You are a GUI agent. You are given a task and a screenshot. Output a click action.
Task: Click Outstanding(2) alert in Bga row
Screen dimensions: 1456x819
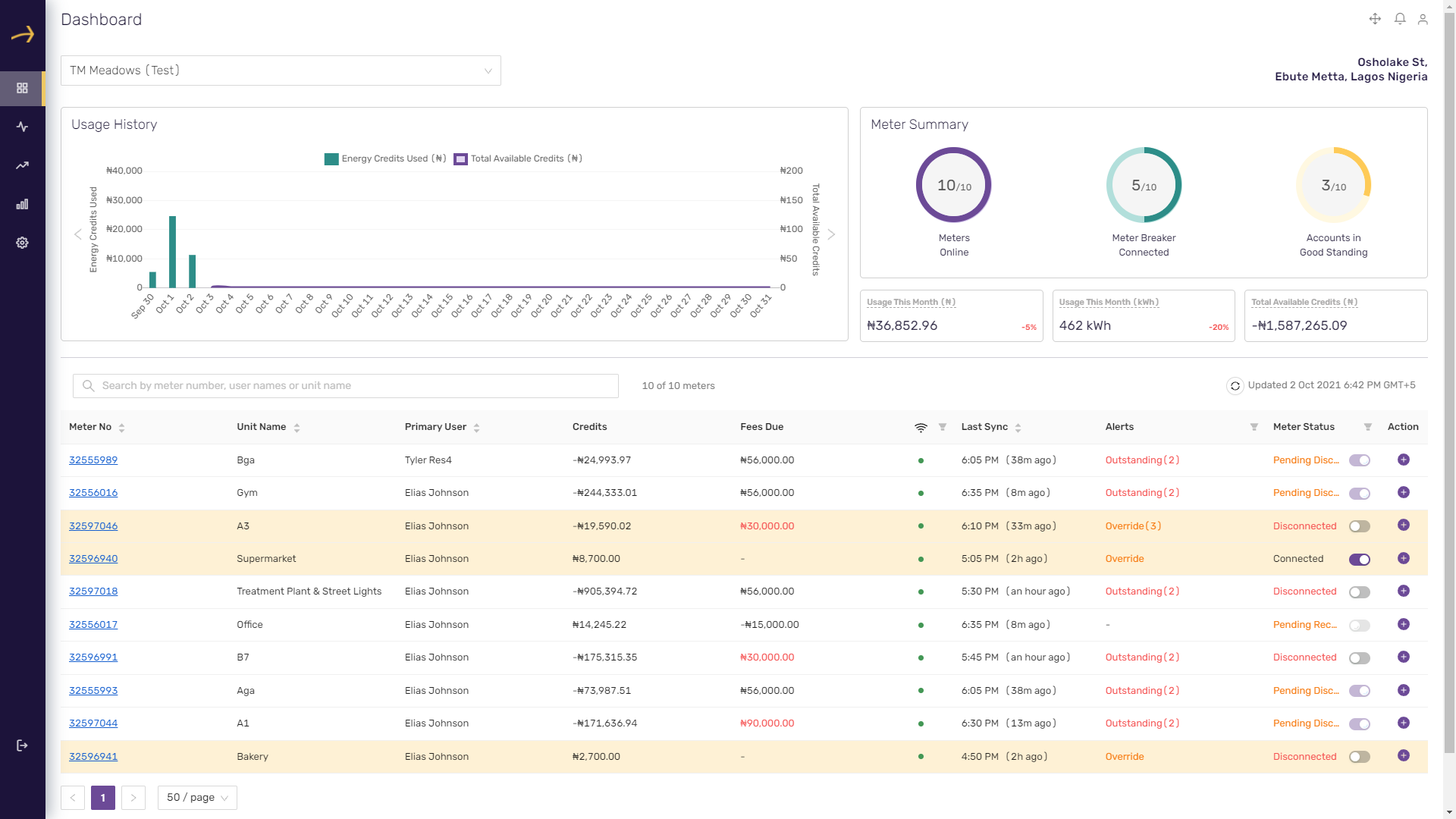click(1142, 460)
